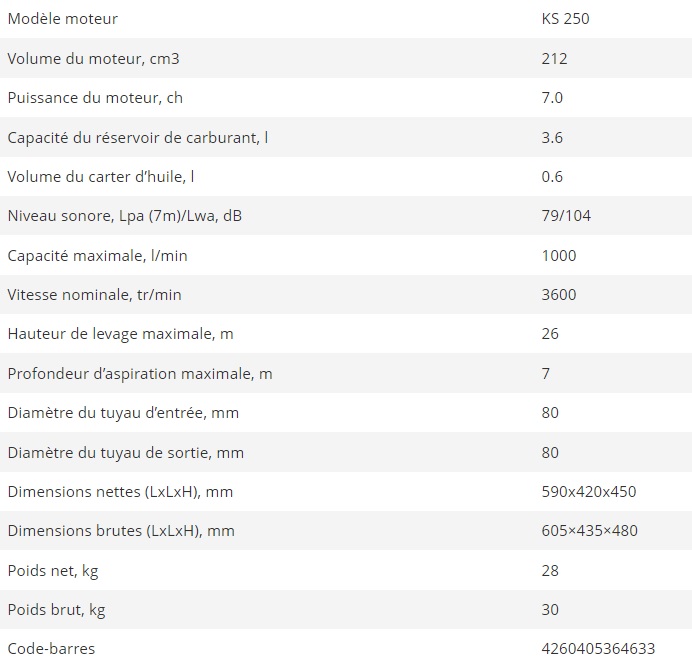Click the outlet pipe diameter value 80
The image size is (692, 668).
point(550,452)
